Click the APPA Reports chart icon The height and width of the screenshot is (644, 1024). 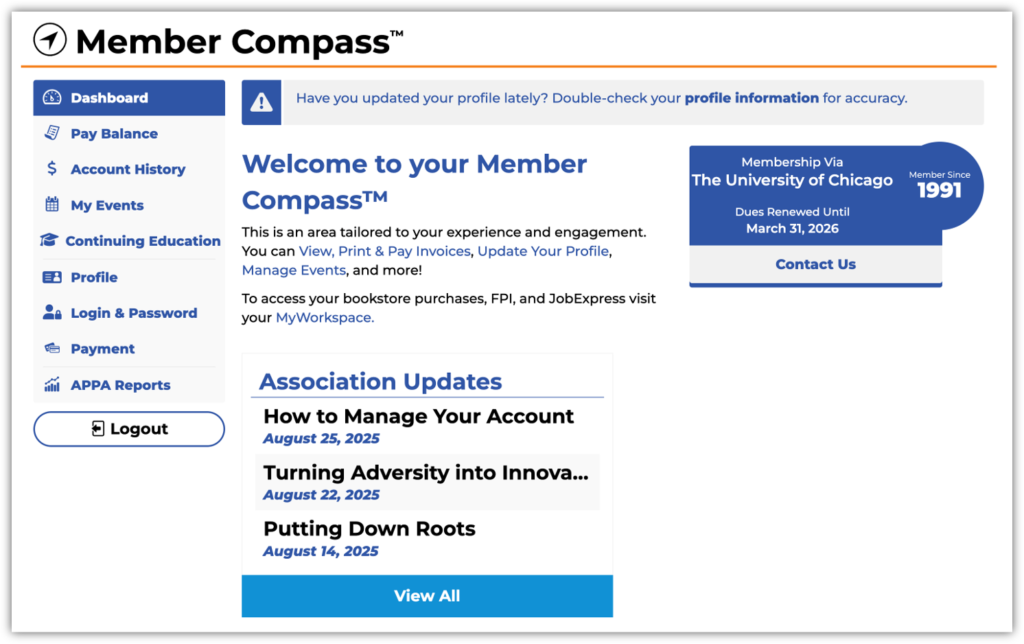pos(52,385)
